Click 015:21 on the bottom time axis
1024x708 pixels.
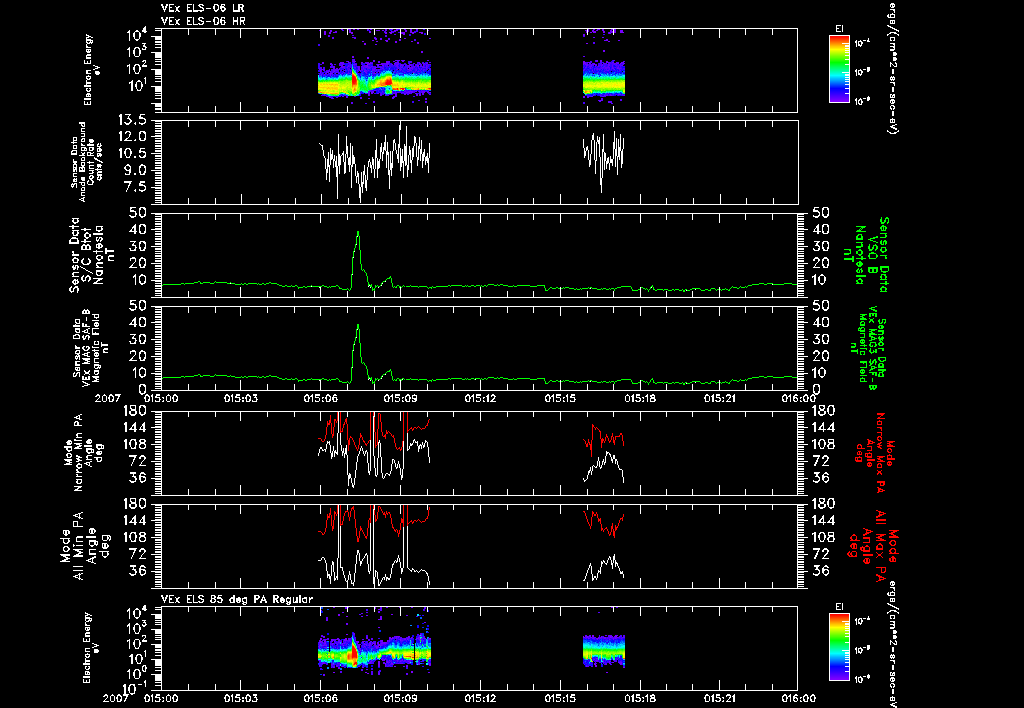(x=719, y=698)
